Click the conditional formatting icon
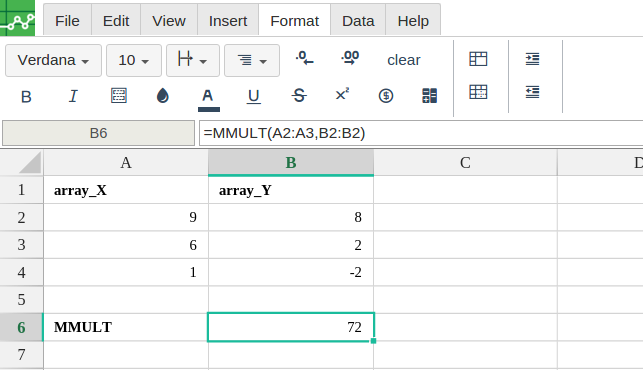643x370 pixels. (429, 96)
